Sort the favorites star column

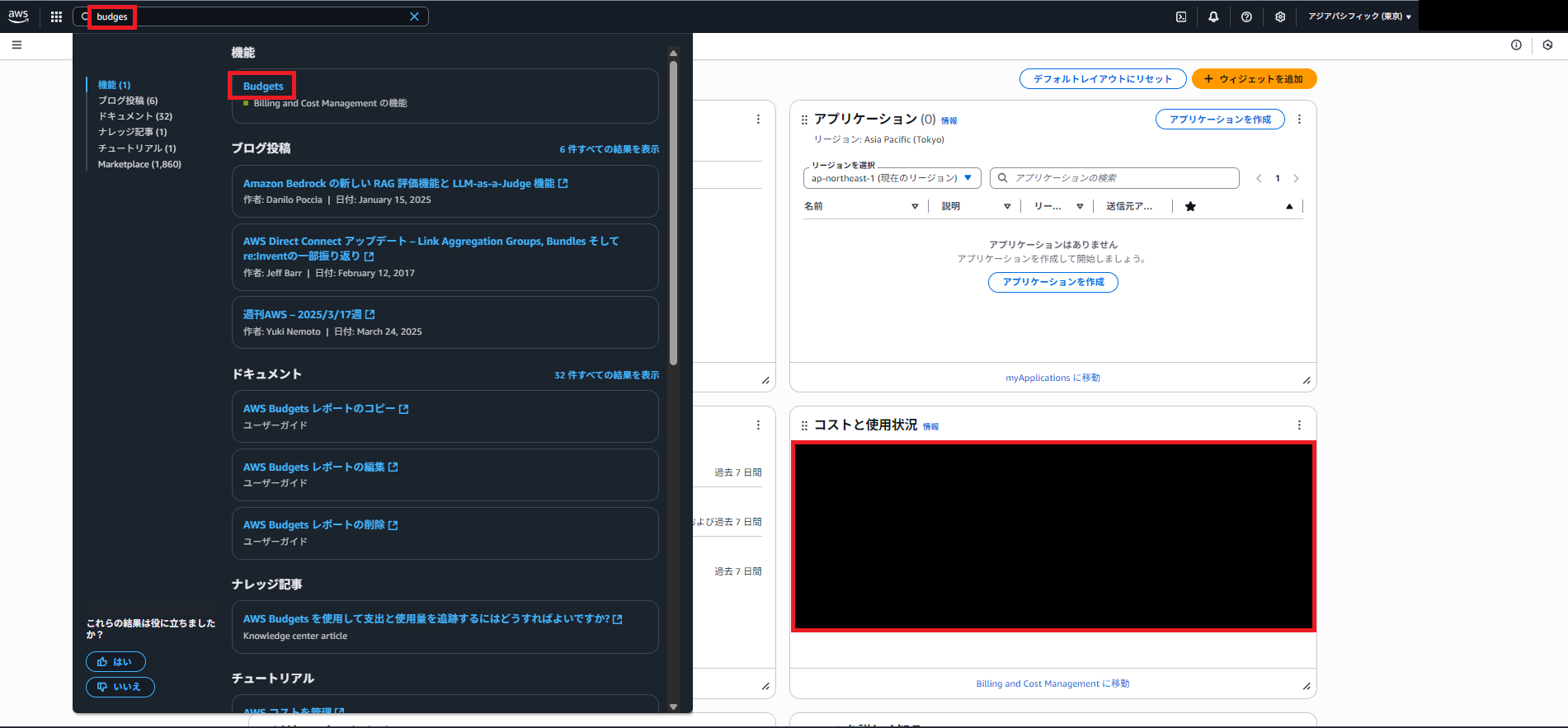(1190, 207)
